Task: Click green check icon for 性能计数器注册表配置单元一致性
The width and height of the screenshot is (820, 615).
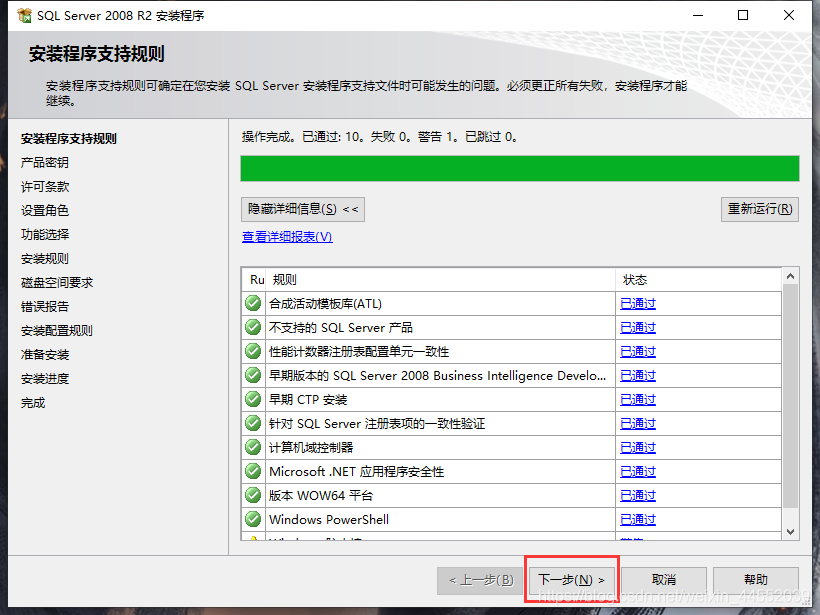Action: coord(253,351)
